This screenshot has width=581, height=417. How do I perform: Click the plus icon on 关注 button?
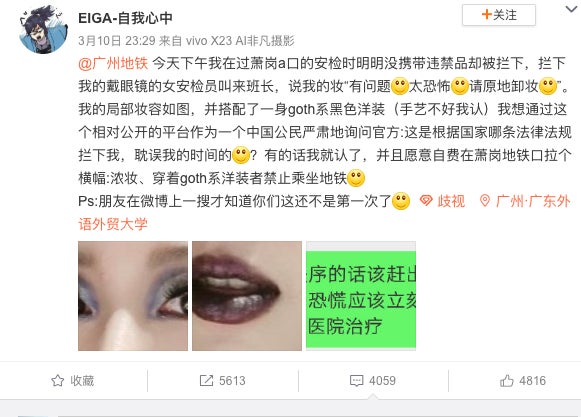[x=486, y=14]
